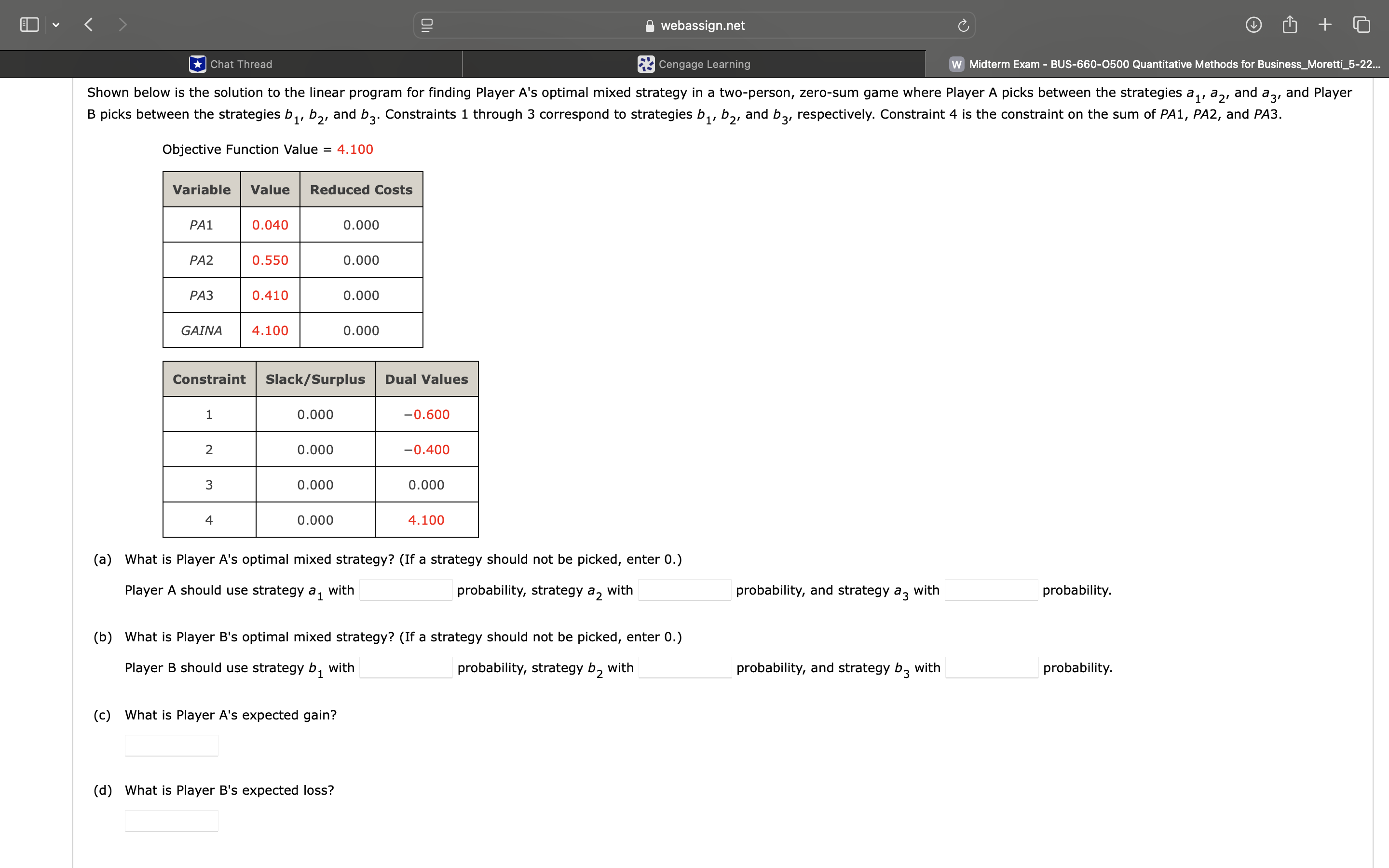Click the Share icon in Safari toolbar
1389x868 pixels.
pyautogui.click(x=1289, y=25)
